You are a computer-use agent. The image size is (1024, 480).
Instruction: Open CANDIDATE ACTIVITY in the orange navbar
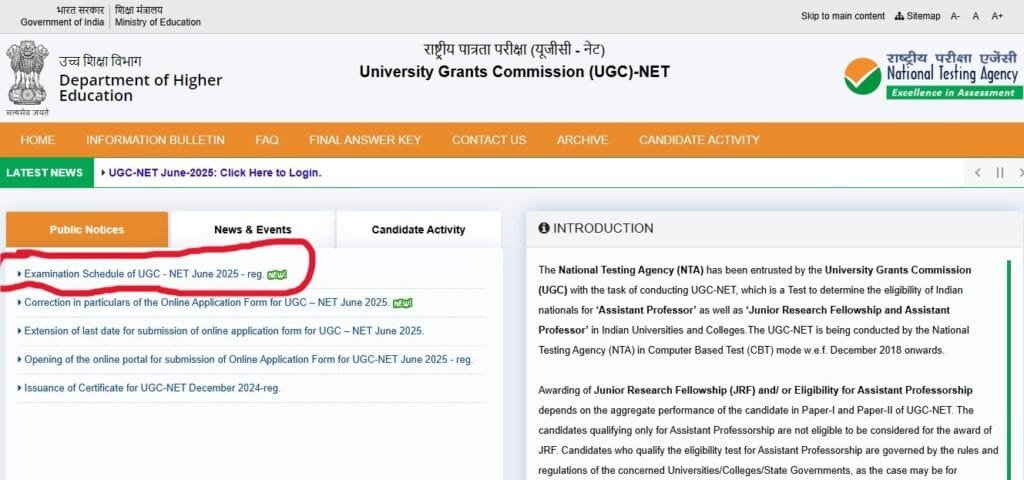click(699, 140)
